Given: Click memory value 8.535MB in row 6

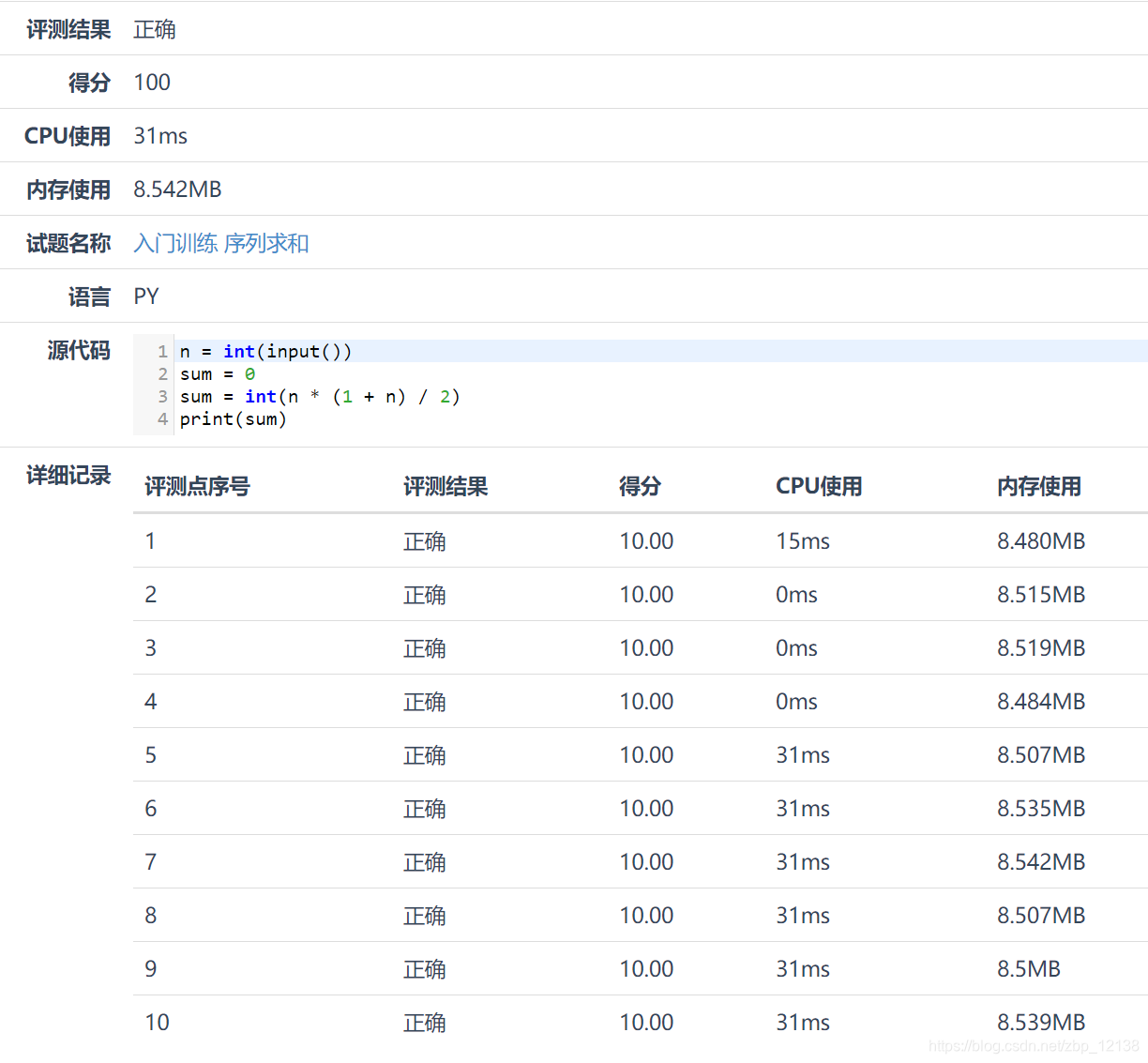Looking at the screenshot, I should tap(1041, 809).
